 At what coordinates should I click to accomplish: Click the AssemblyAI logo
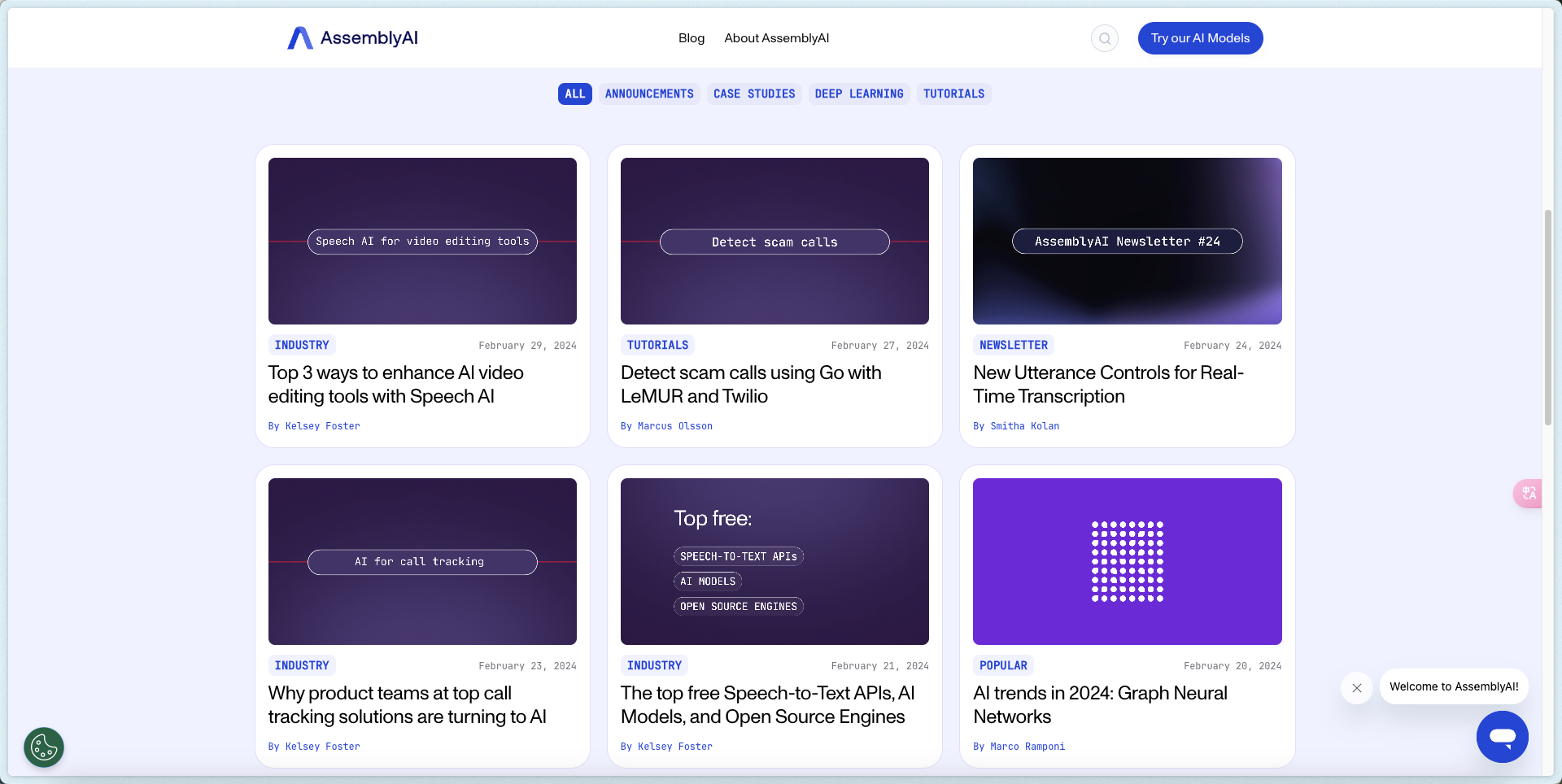[x=352, y=38]
